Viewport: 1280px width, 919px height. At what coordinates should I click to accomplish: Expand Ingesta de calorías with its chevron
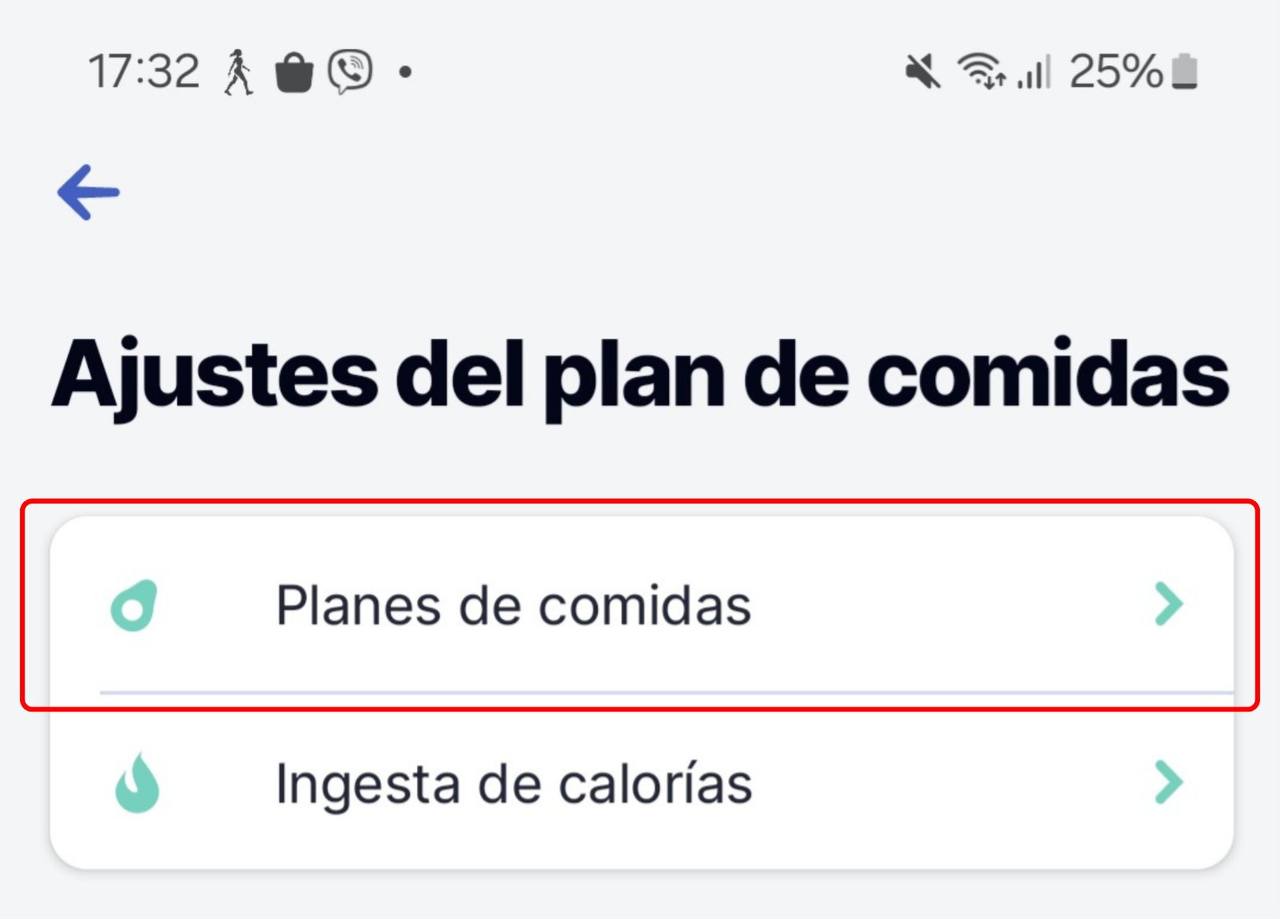pos(1168,783)
